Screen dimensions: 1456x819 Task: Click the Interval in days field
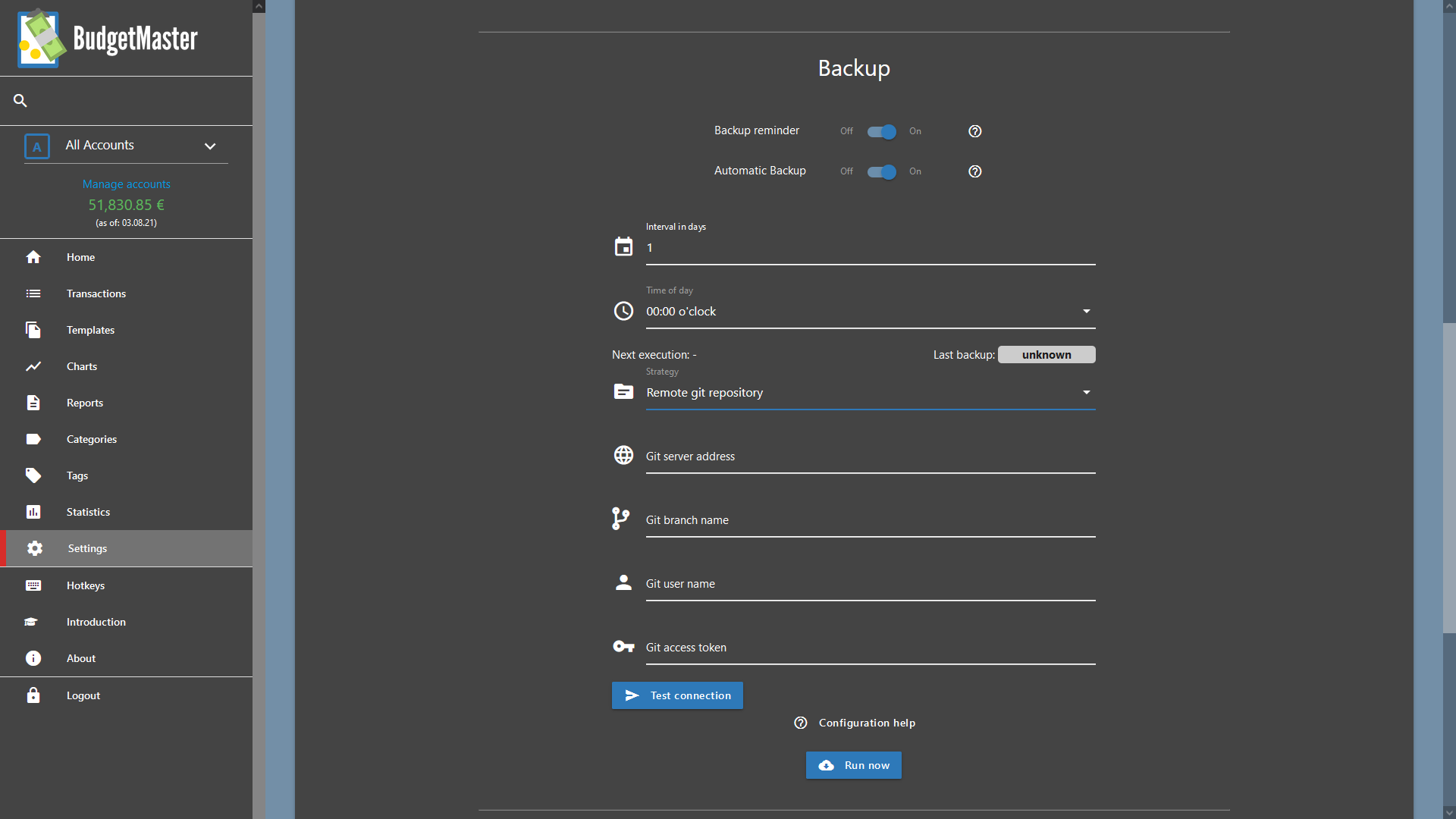point(871,248)
